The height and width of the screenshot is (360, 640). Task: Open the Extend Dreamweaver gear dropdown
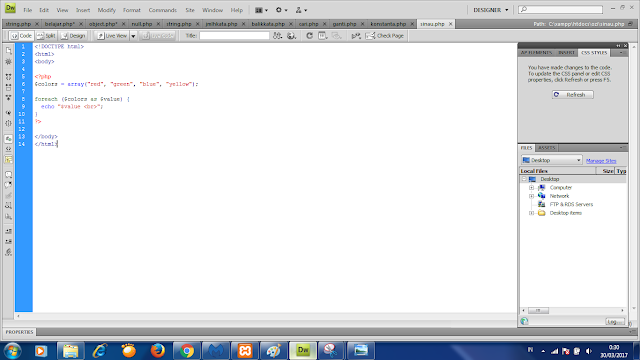point(281,10)
